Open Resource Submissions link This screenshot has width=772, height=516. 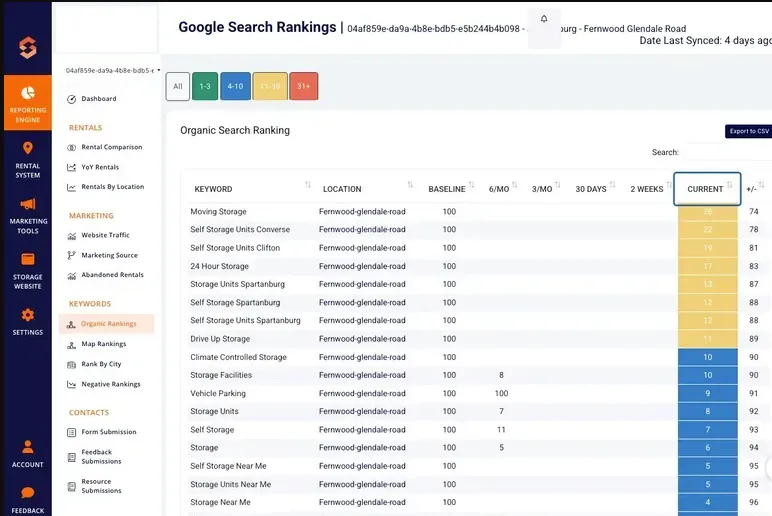tap(101, 486)
